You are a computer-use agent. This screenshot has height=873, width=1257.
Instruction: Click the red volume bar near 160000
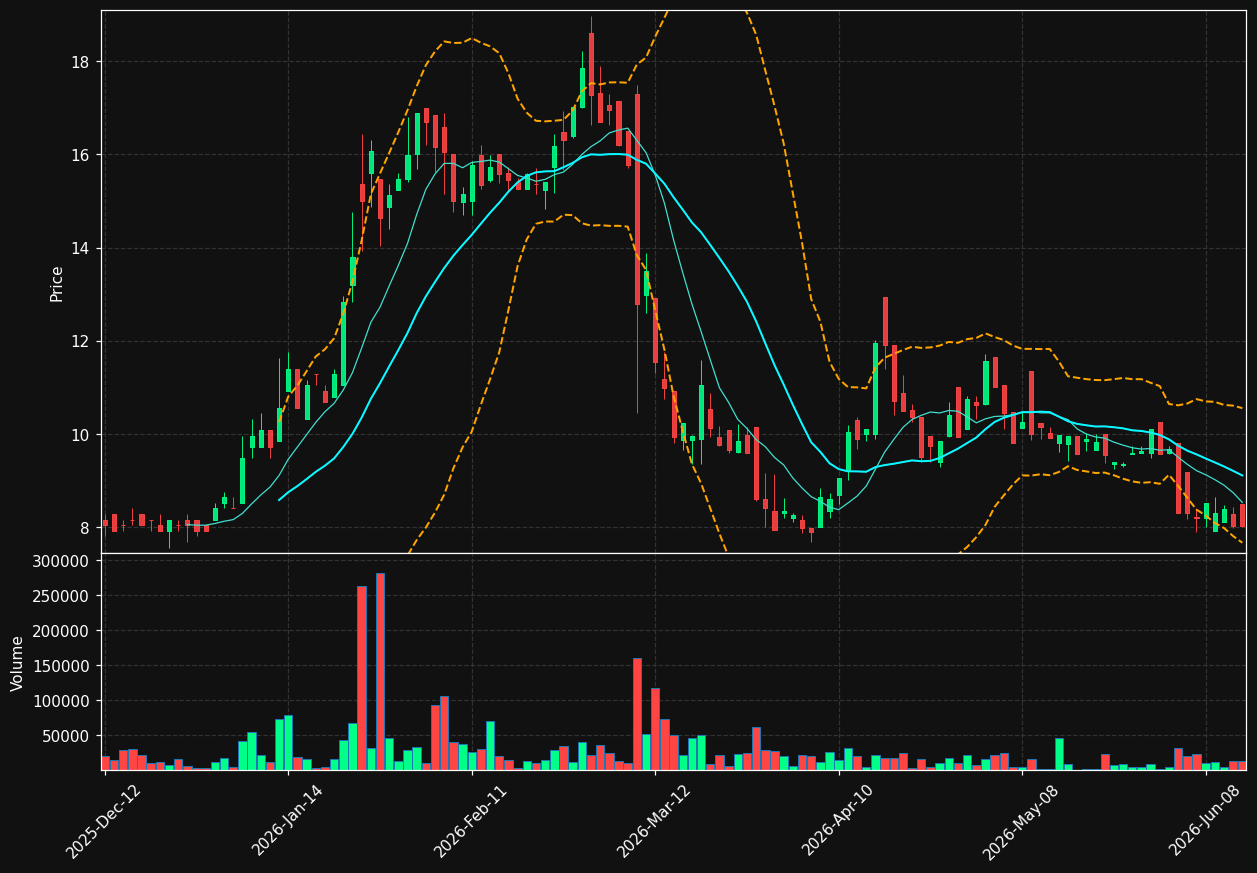pos(637,714)
